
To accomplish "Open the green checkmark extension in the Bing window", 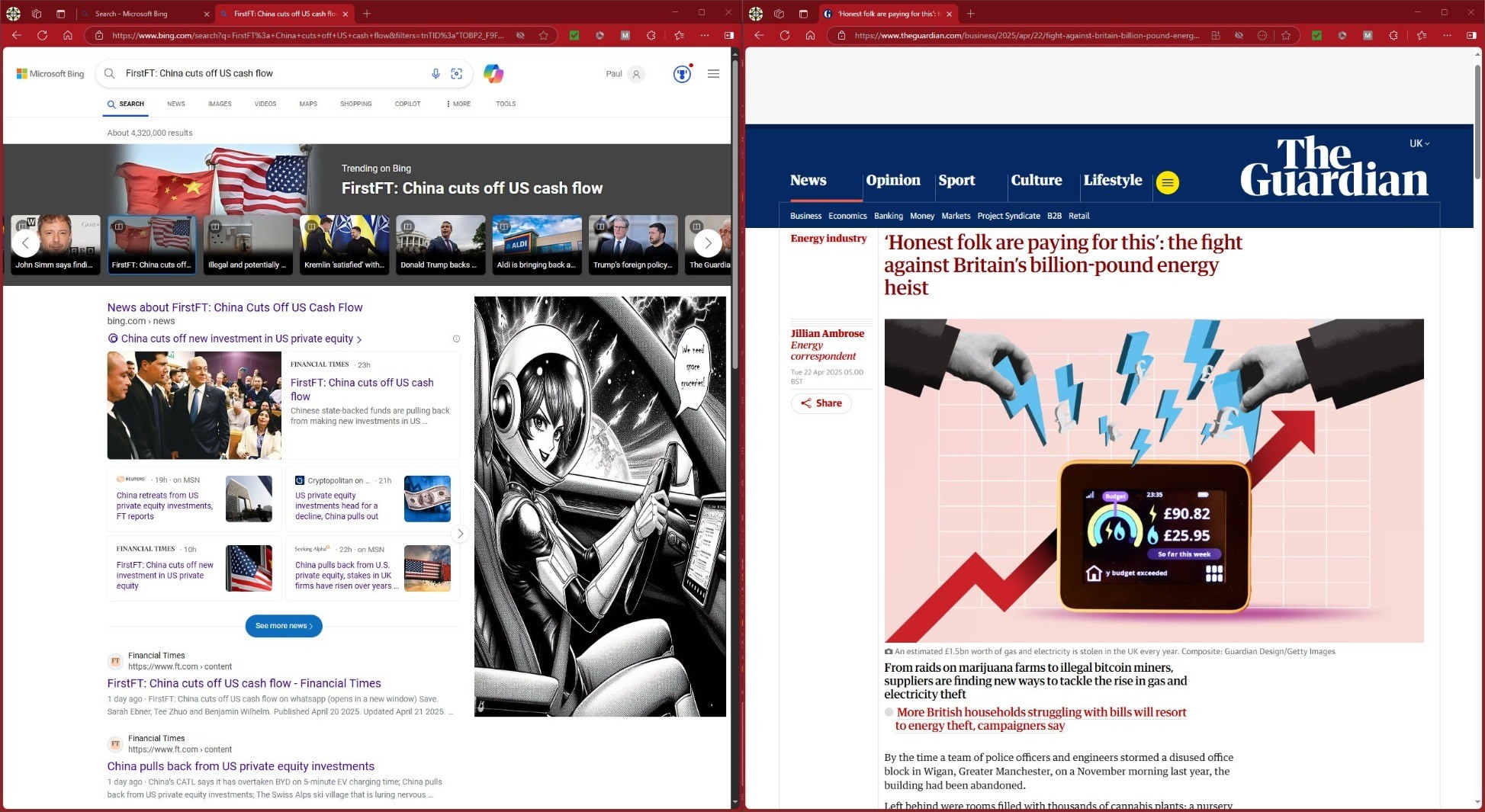I will coord(574,35).
